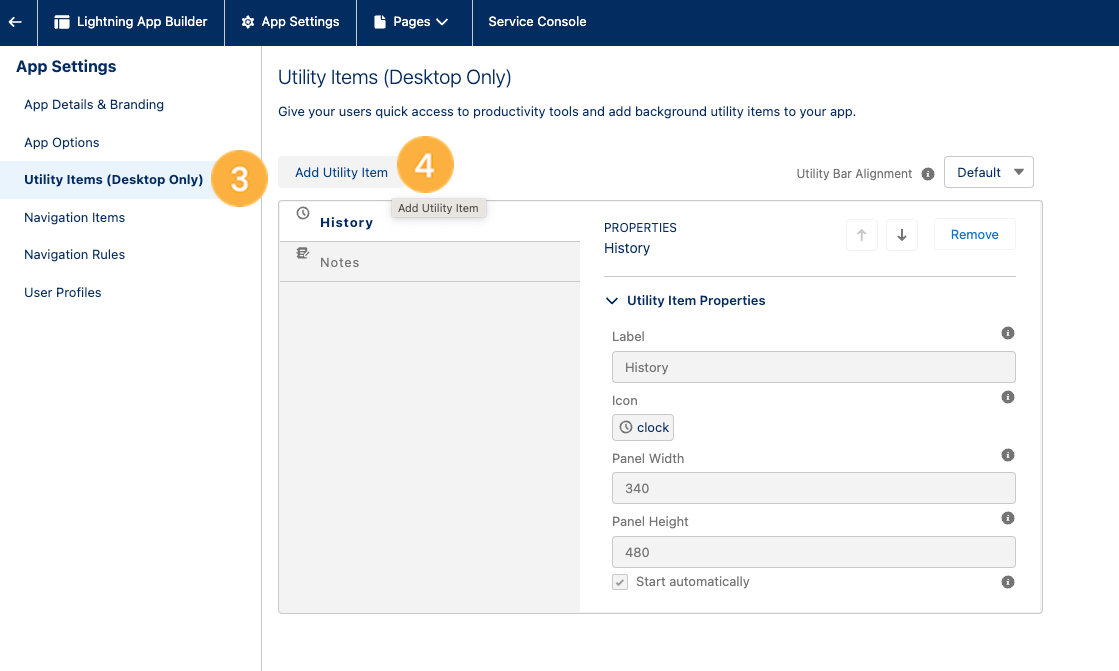Toggle Start automatically checkbox
This screenshot has width=1119, height=671.
(x=620, y=582)
